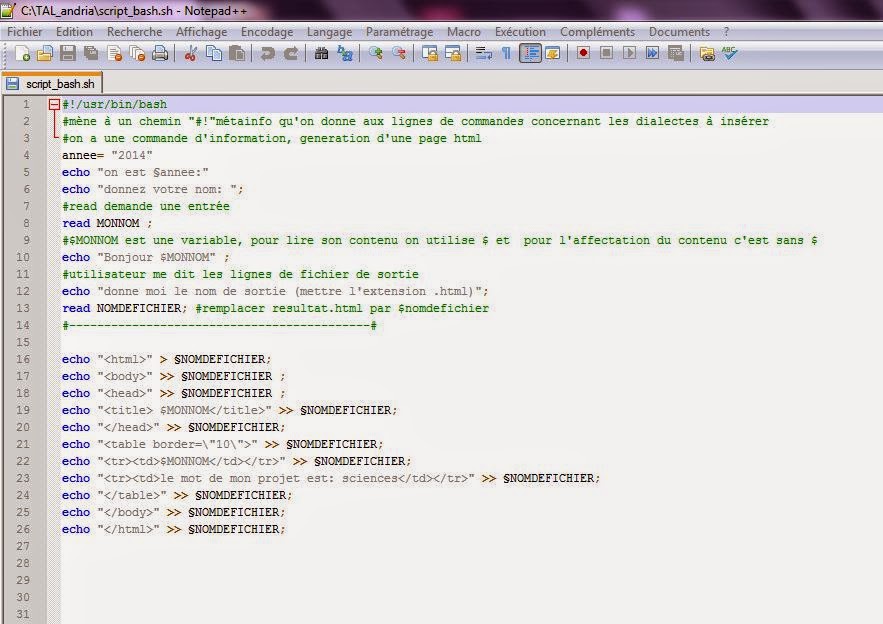The image size is (883, 624).
Task: Click the '<table border' echo line
Action: pos(222,444)
